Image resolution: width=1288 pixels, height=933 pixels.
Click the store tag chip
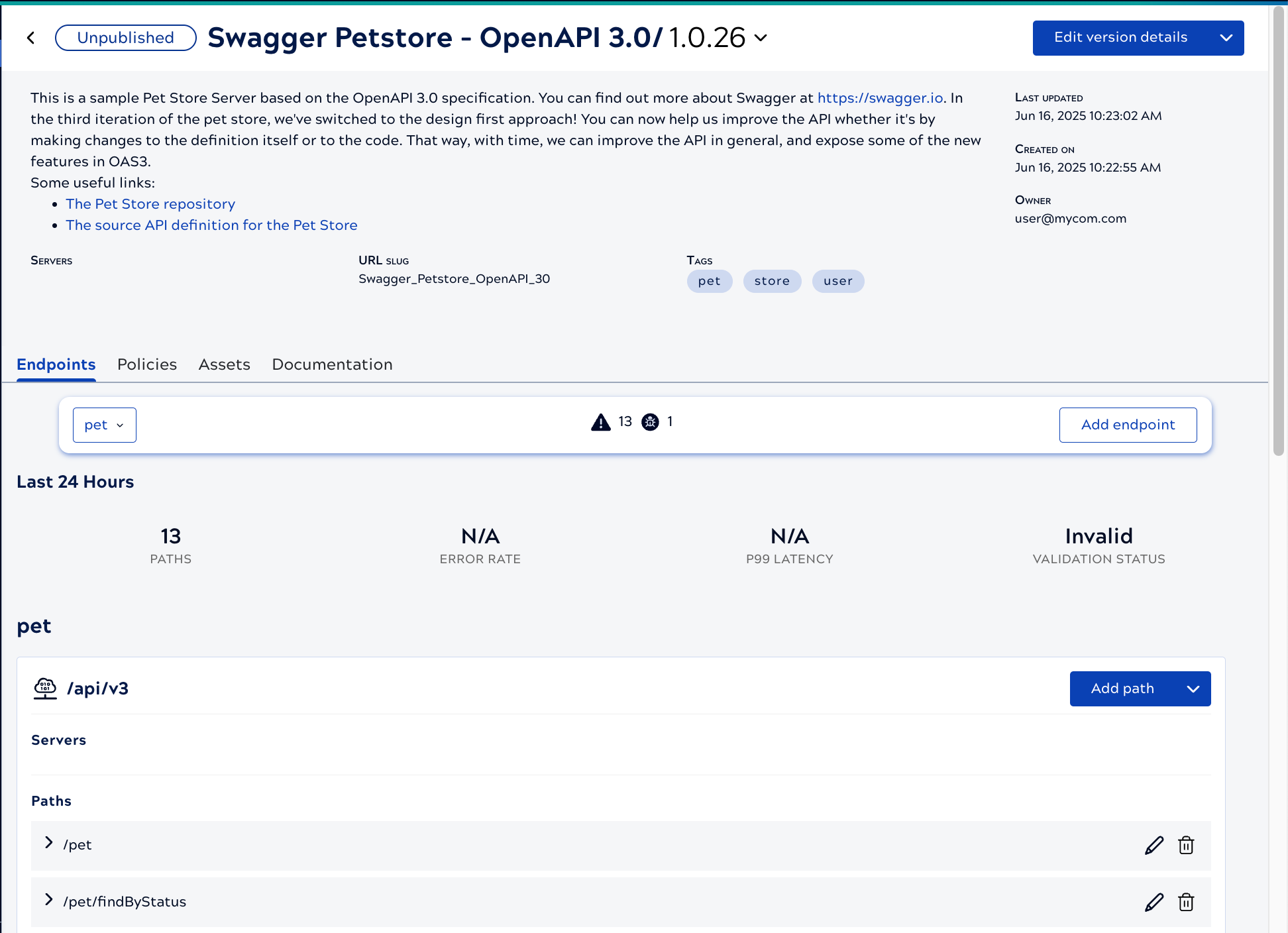[772, 281]
